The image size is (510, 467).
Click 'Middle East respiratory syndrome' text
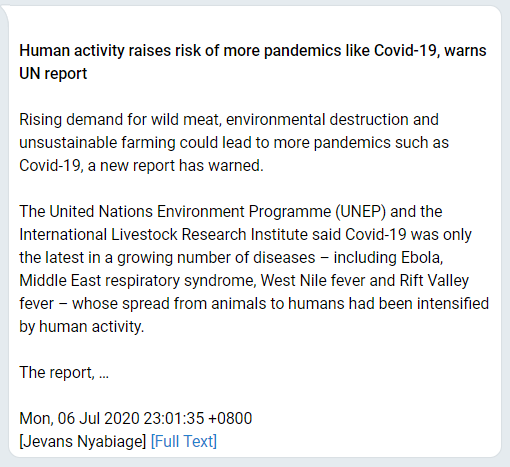click(137, 280)
